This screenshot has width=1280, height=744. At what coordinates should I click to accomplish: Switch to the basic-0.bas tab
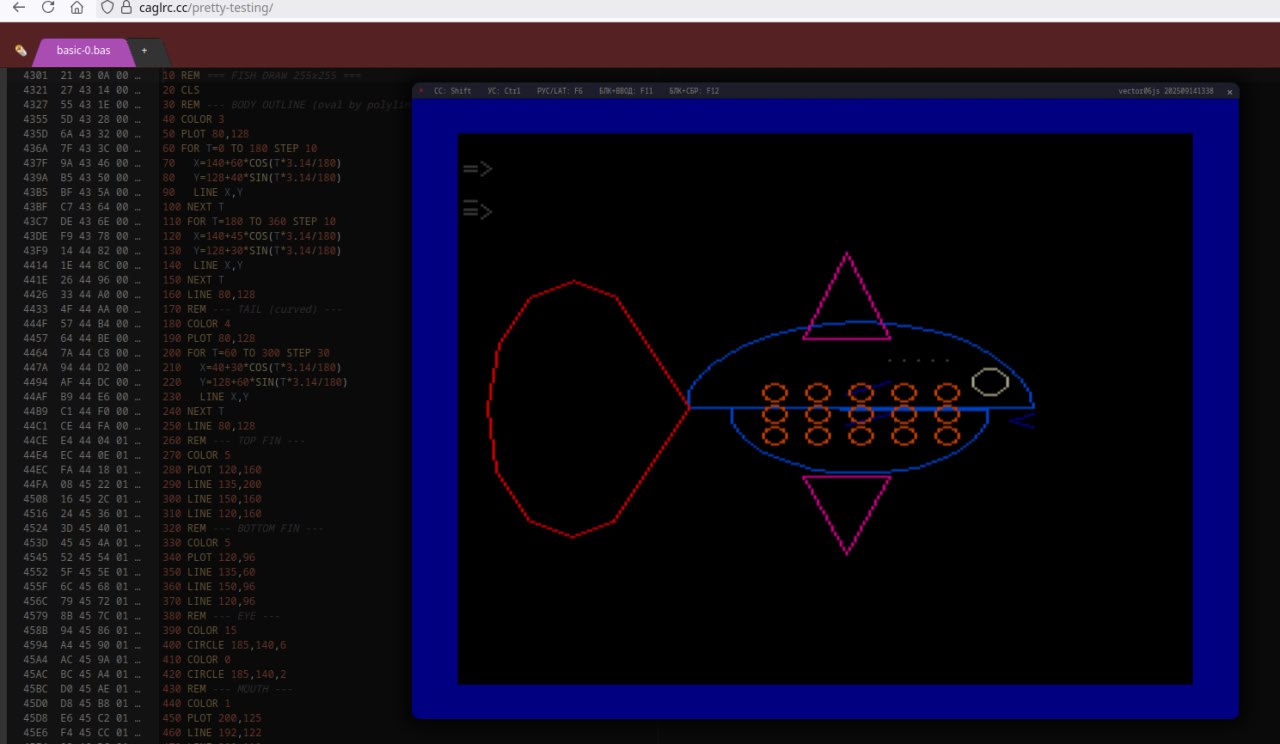tap(83, 50)
